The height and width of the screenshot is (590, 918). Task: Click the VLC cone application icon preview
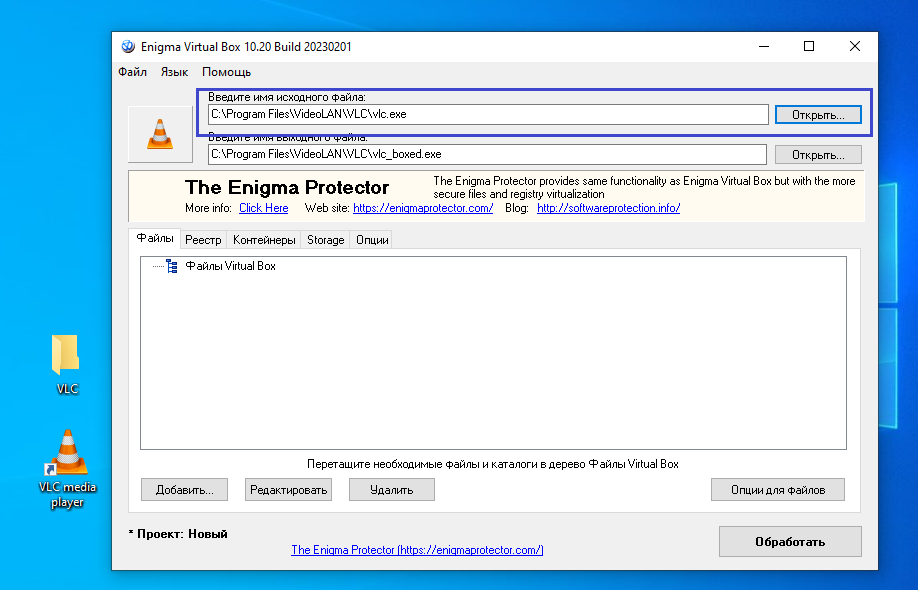point(160,134)
